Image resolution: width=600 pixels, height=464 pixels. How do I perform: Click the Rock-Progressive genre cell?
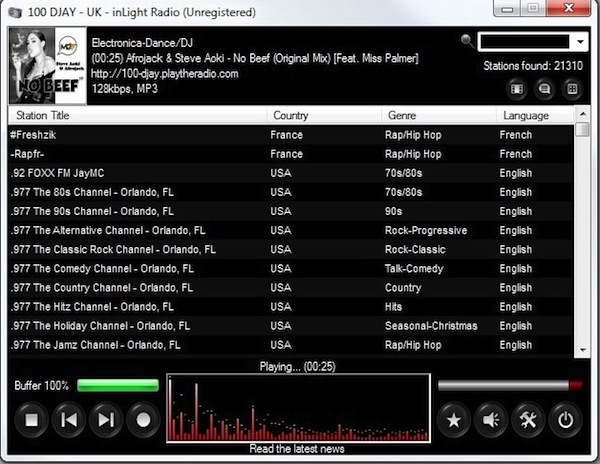[426, 231]
